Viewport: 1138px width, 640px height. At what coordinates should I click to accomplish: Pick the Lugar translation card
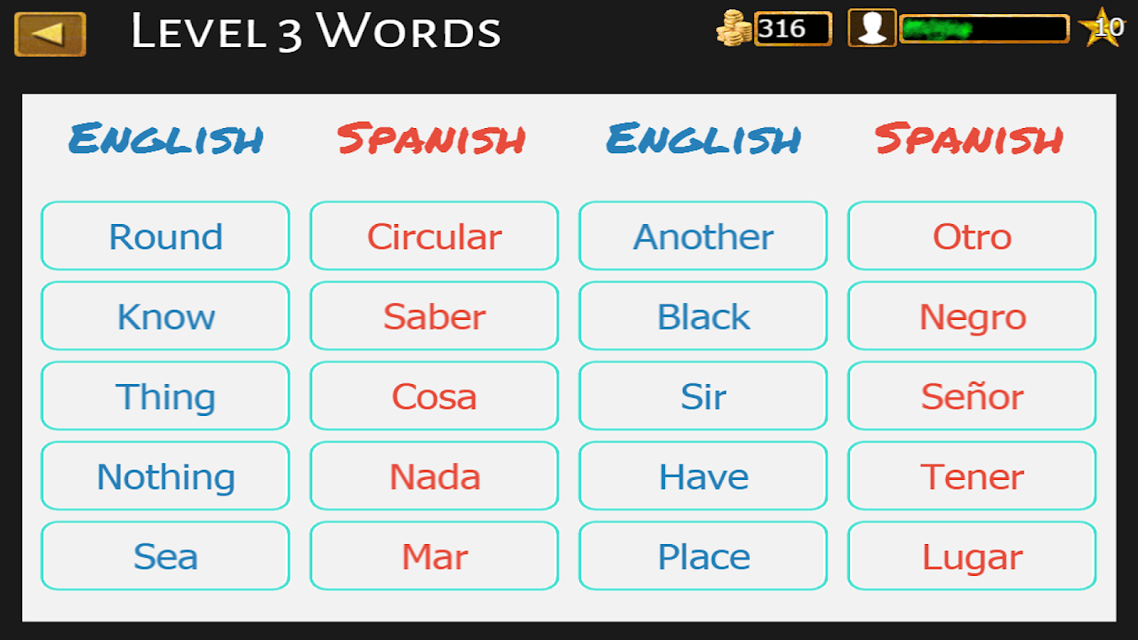(972, 555)
